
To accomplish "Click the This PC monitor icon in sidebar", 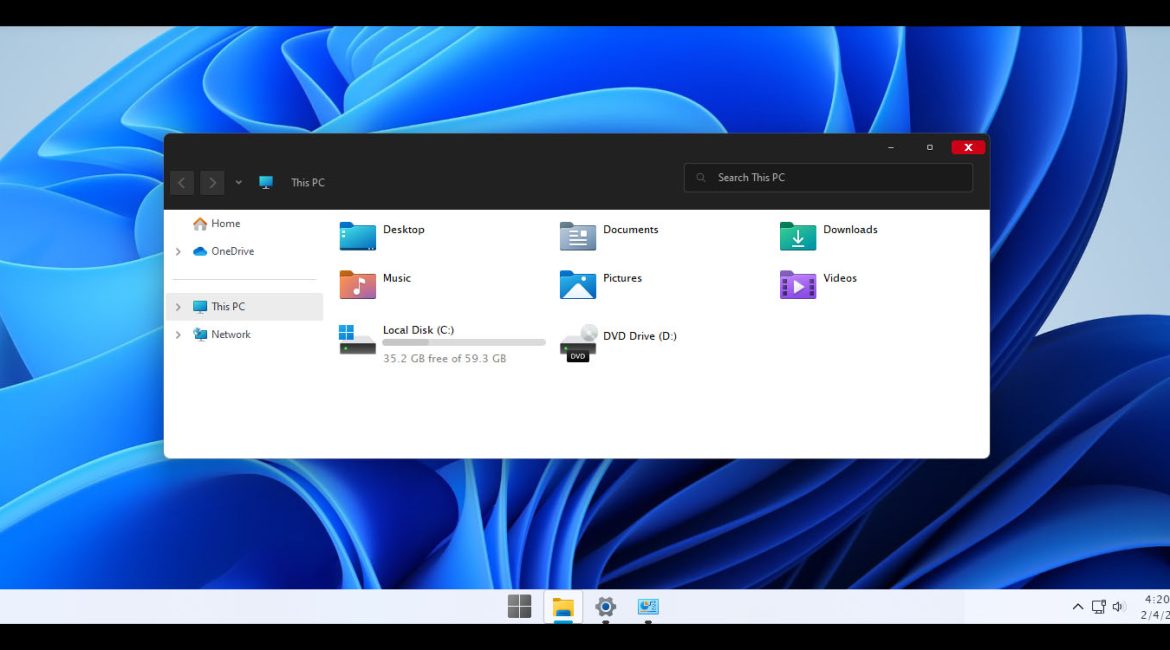I will point(199,307).
